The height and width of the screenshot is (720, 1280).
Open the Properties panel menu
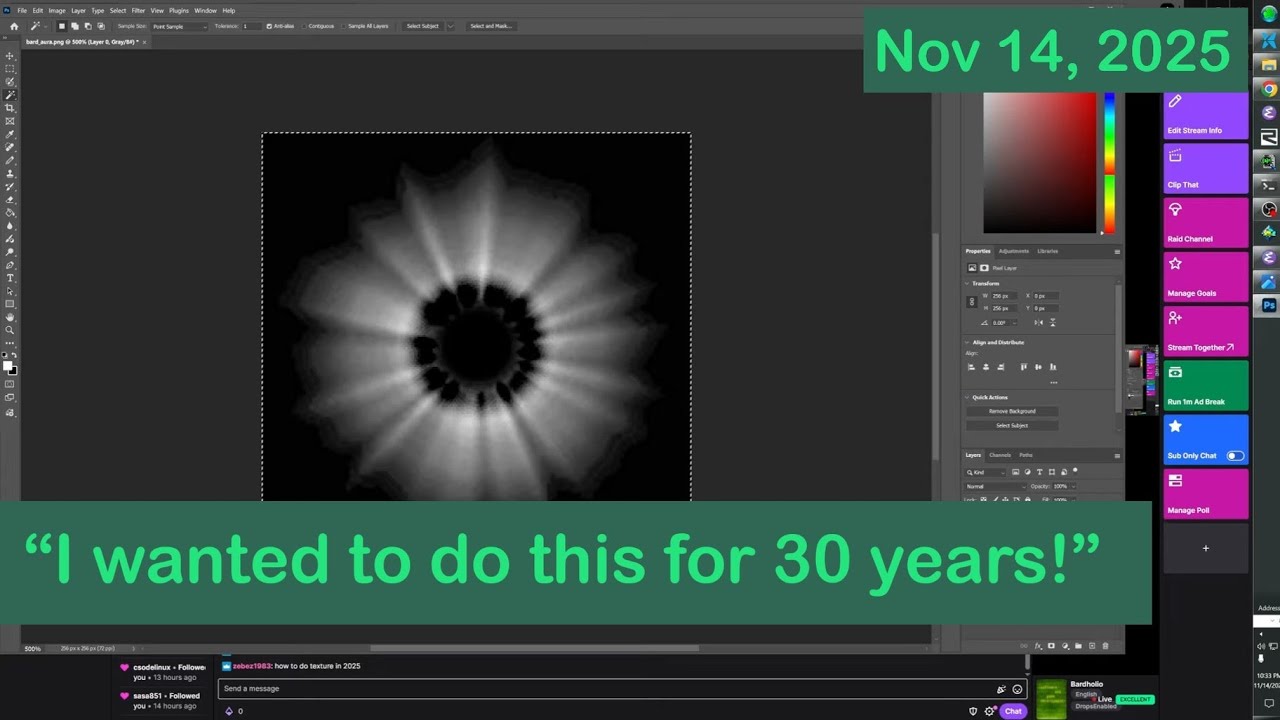1117,252
